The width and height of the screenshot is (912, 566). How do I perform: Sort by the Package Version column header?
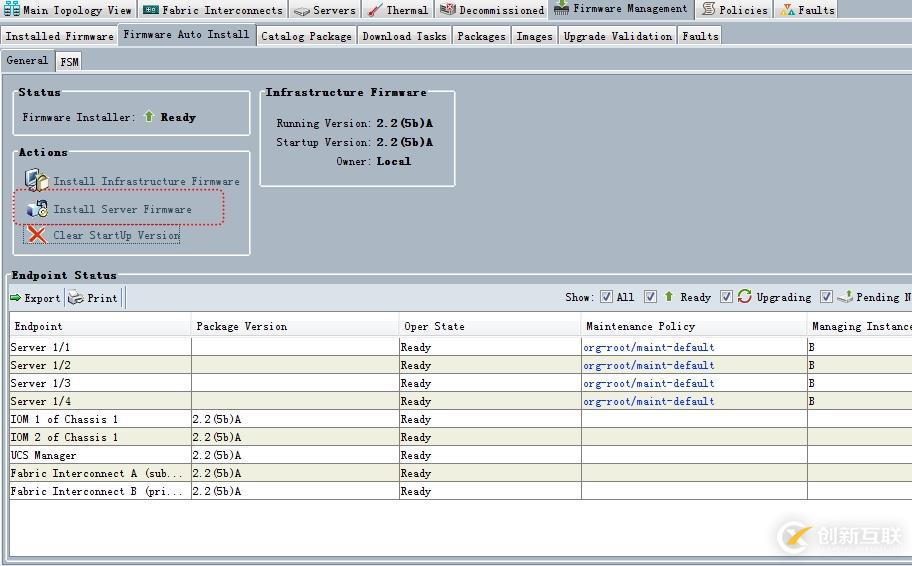295,326
